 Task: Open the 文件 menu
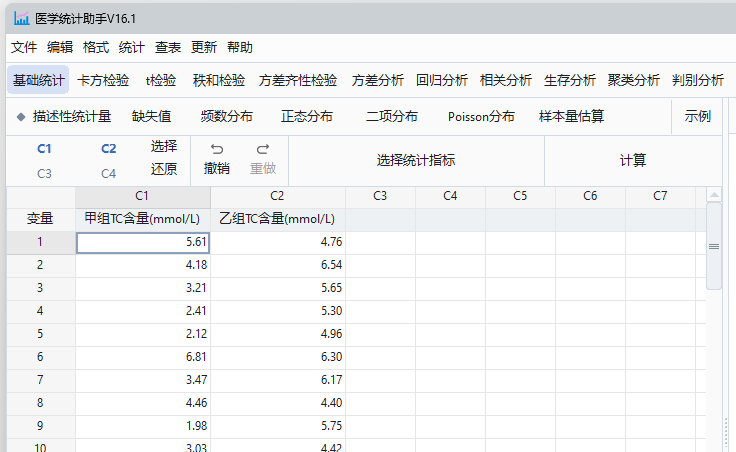pos(24,47)
